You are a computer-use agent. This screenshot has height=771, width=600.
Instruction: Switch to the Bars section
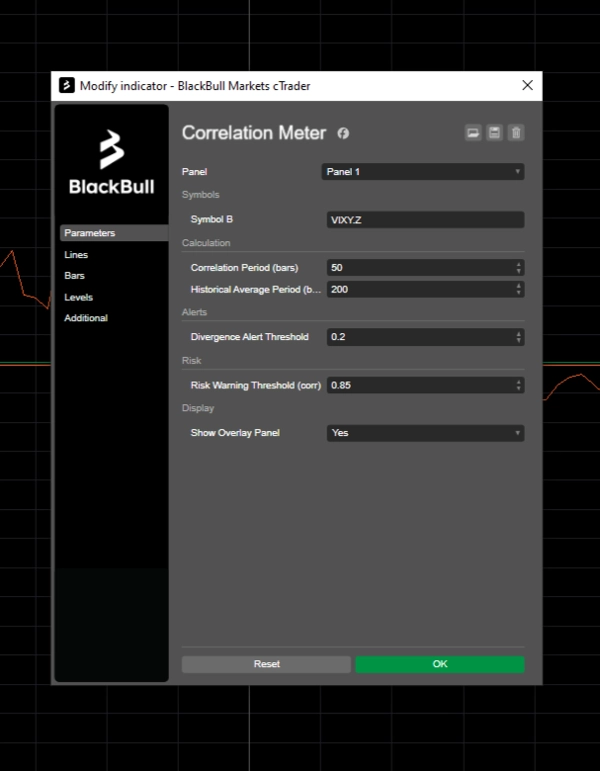(x=74, y=276)
